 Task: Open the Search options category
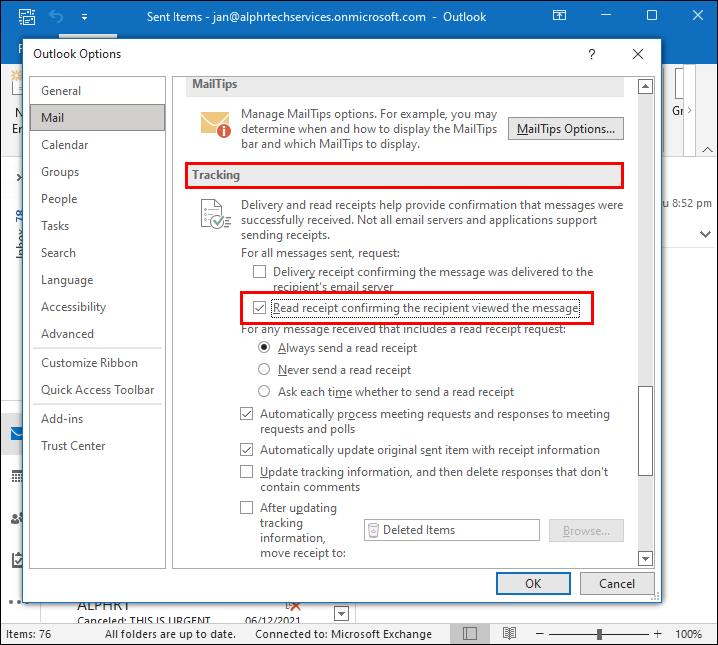click(98, 253)
